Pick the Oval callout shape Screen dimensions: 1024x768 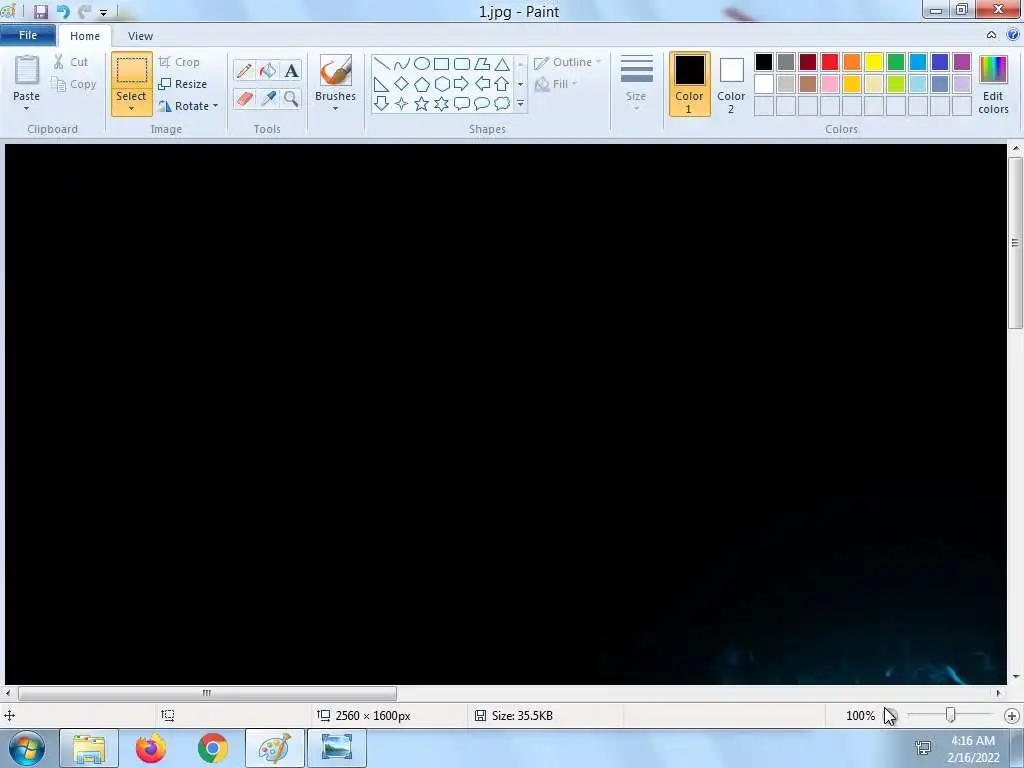pyautogui.click(x=482, y=103)
